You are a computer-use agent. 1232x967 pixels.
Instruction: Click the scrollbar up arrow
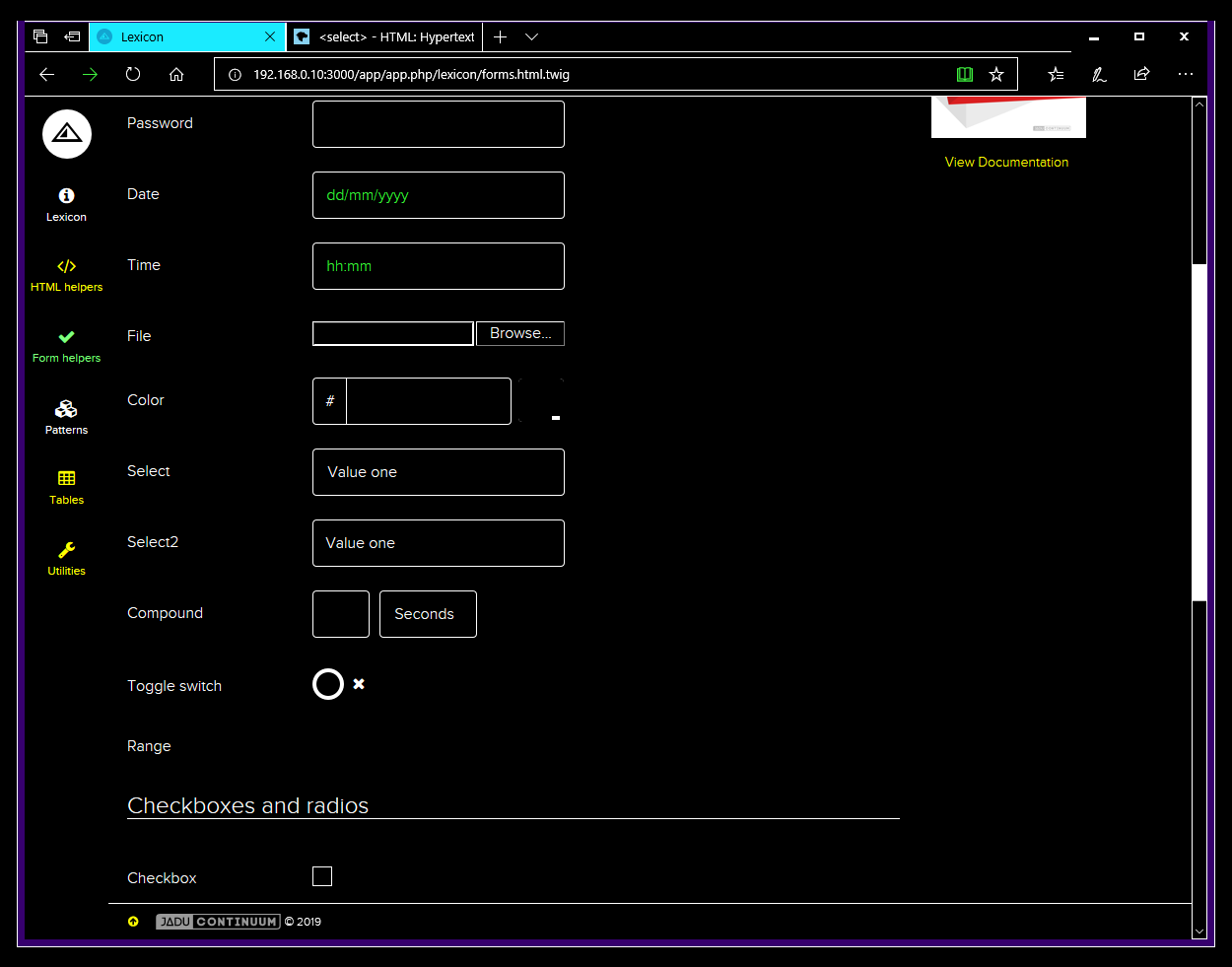(1199, 104)
